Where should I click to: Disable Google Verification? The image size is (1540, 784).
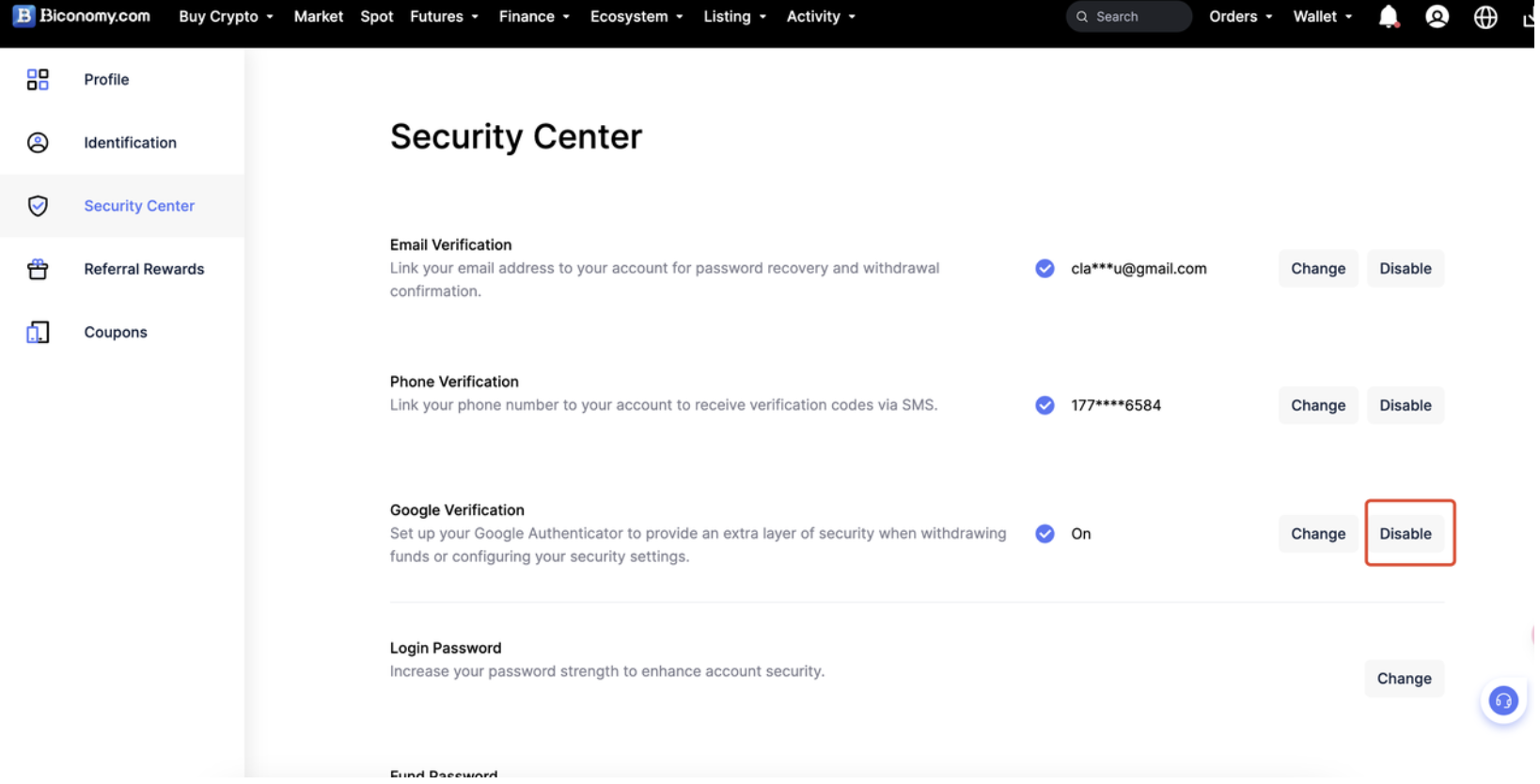tap(1405, 534)
